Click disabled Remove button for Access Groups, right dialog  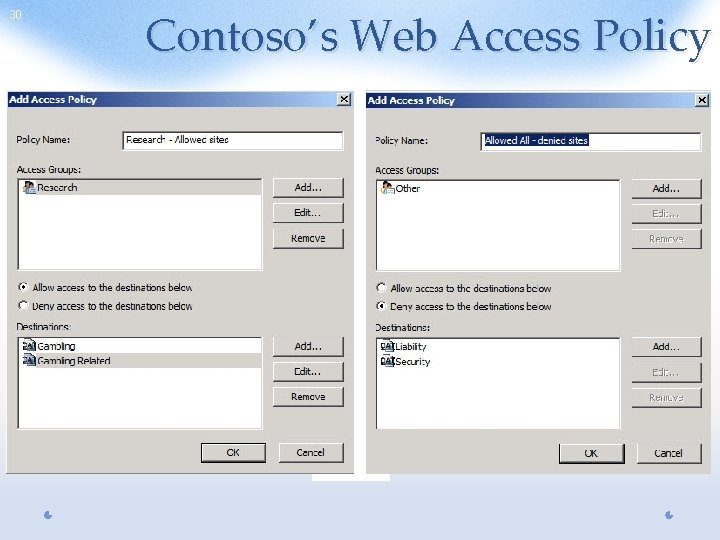click(666, 239)
